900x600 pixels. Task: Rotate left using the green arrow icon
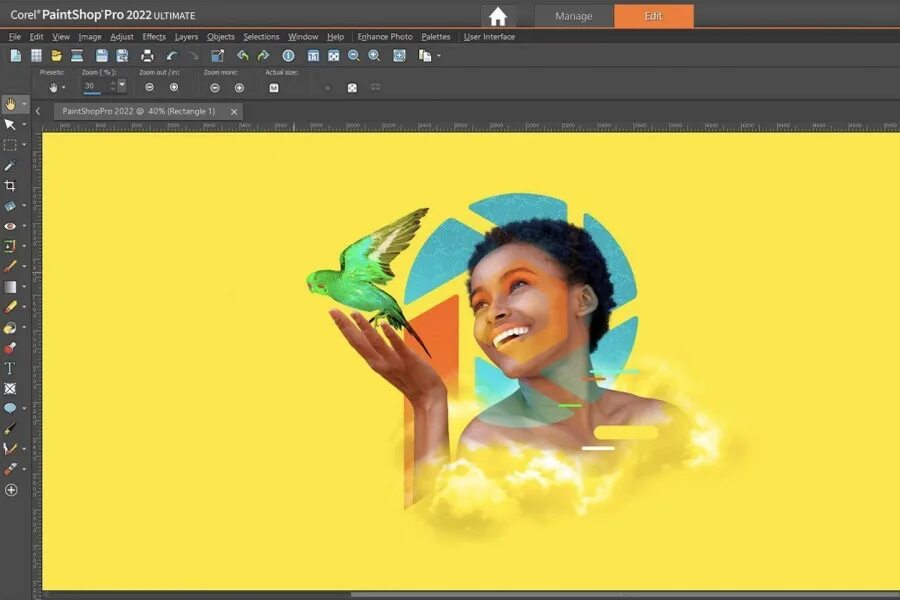coord(243,56)
